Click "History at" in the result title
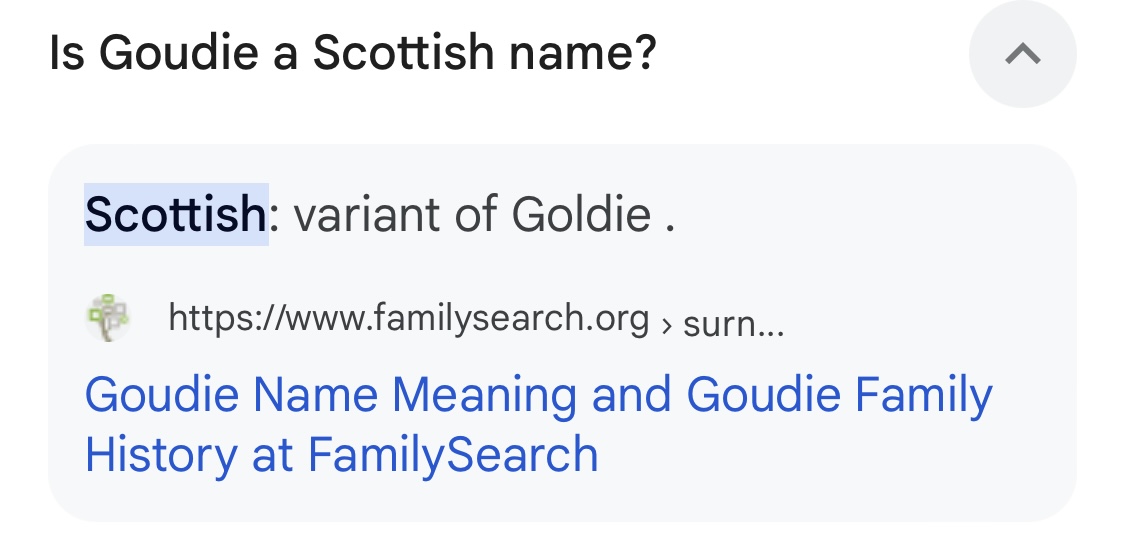 (189, 455)
